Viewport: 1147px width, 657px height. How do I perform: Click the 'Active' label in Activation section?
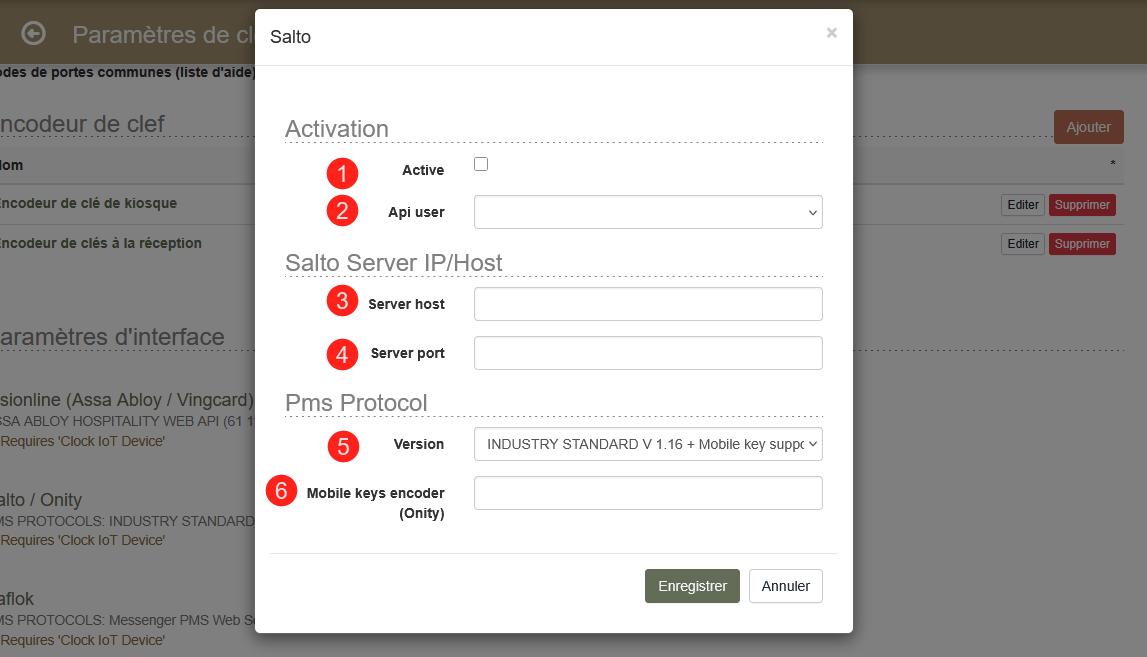[423, 170]
